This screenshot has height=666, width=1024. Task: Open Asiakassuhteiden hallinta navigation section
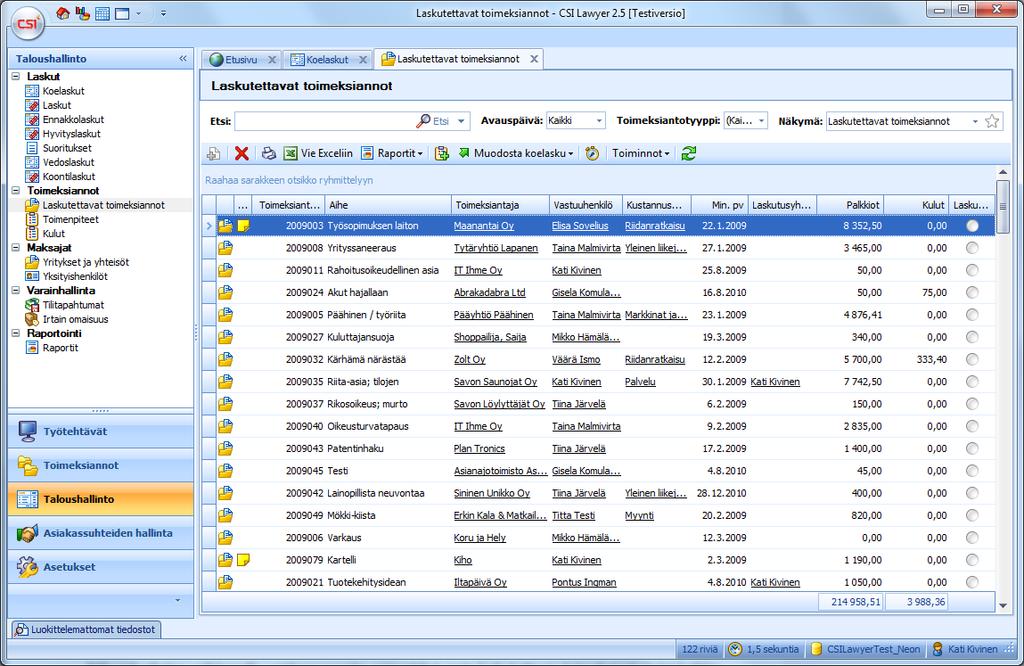point(101,533)
